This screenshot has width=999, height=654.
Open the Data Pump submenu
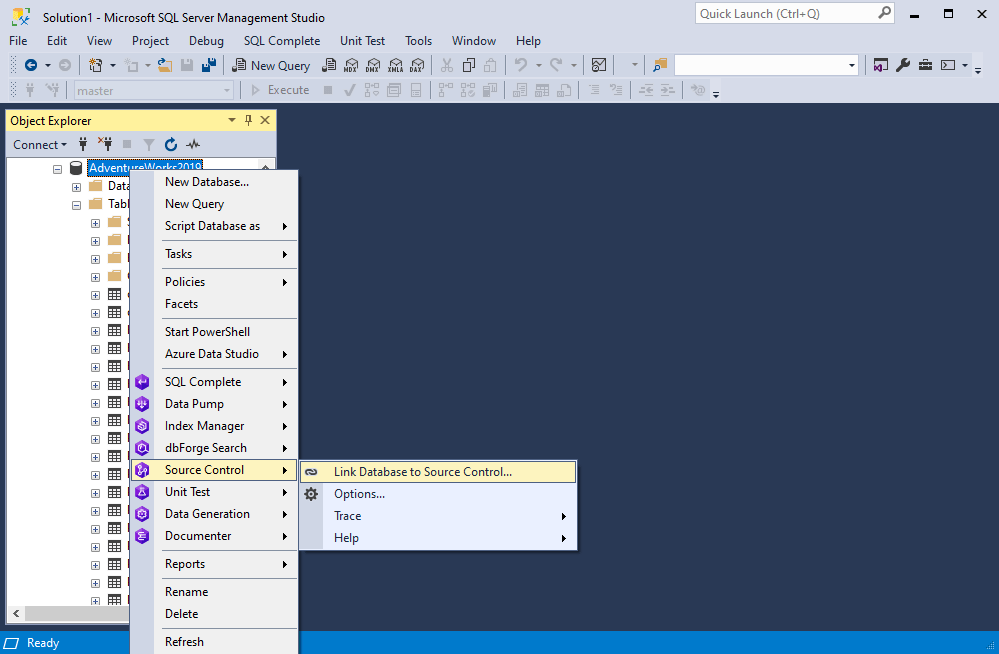point(213,403)
